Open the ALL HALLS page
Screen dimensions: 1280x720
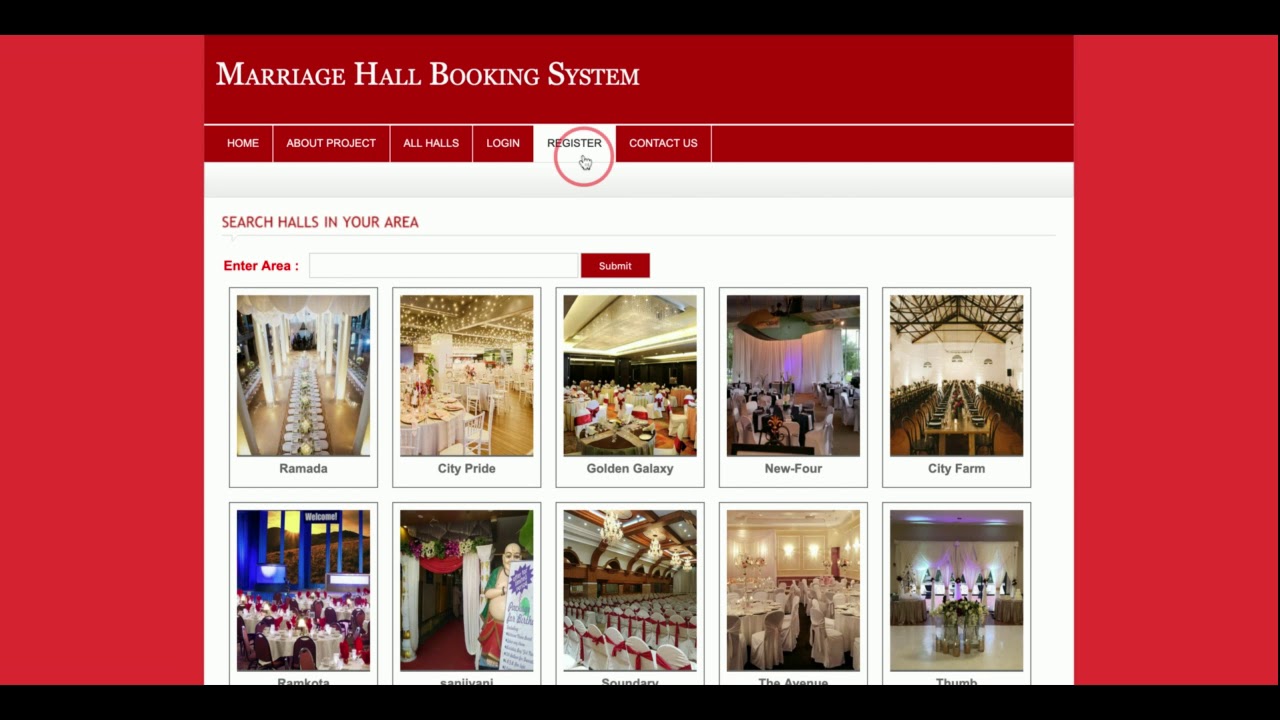pos(431,143)
